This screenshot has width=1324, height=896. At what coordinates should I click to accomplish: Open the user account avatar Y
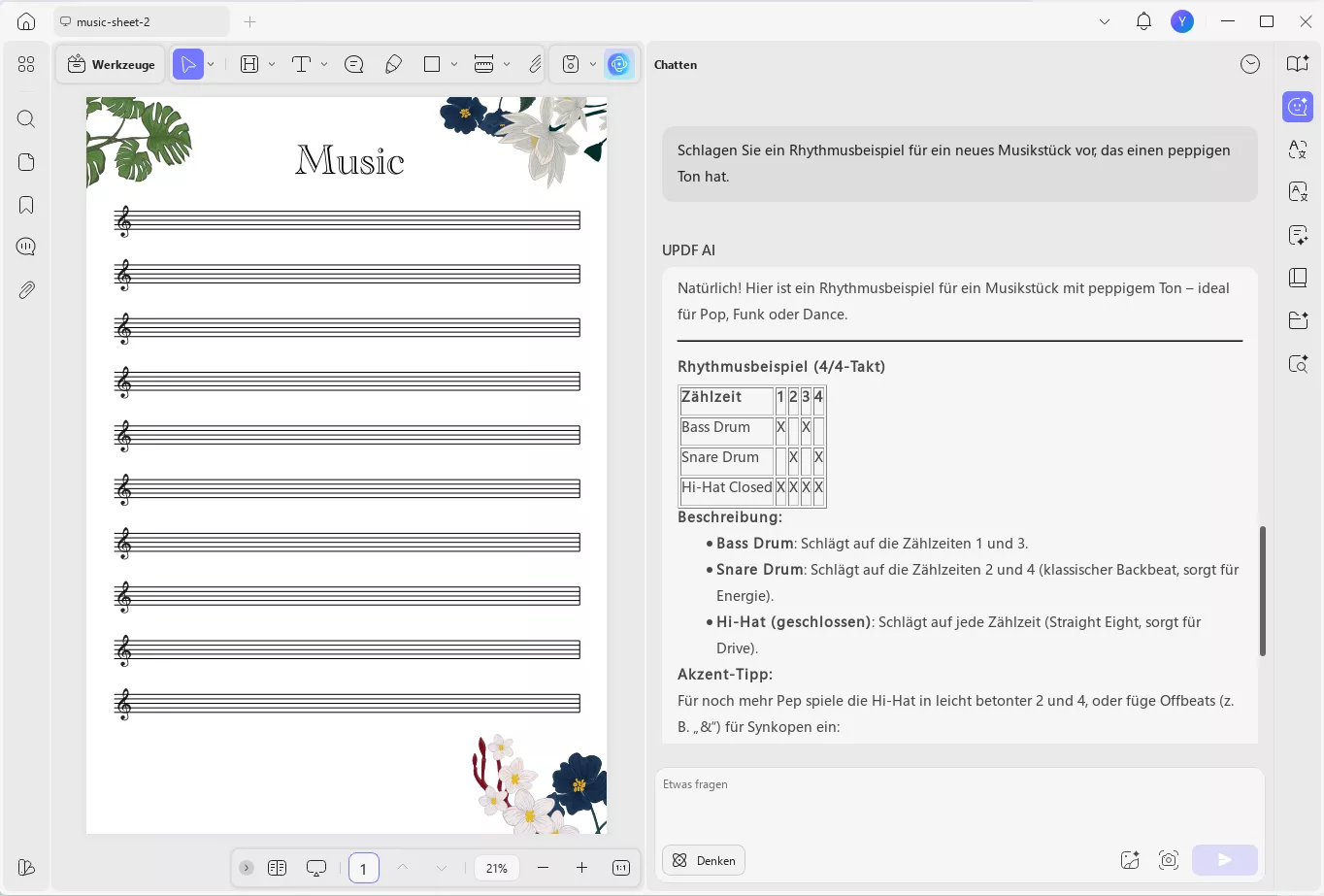click(1182, 21)
